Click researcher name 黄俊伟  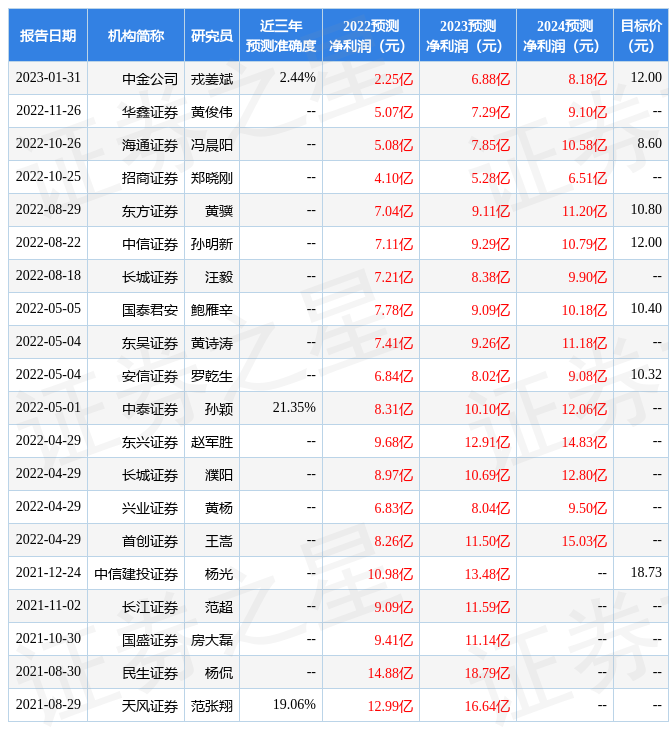(212, 112)
